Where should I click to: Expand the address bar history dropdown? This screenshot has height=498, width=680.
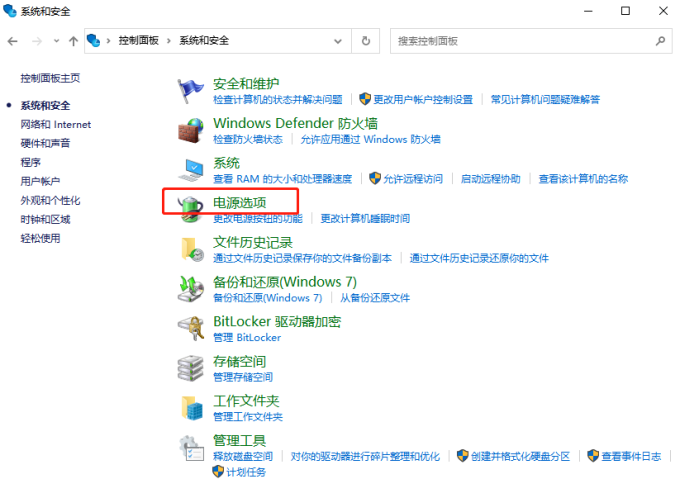(x=338, y=41)
